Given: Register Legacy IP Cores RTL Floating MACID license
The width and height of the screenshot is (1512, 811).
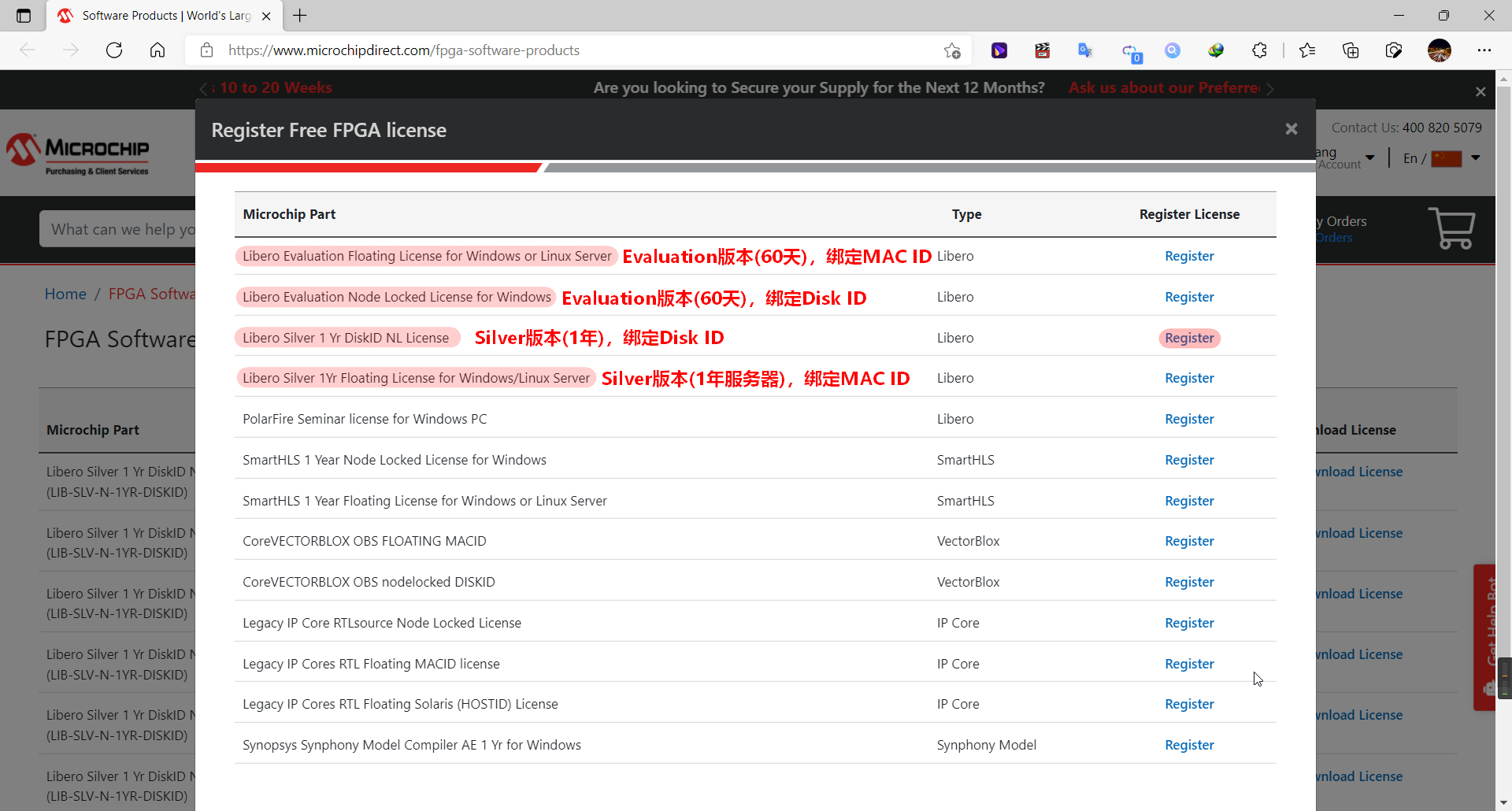Looking at the screenshot, I should (x=1189, y=664).
